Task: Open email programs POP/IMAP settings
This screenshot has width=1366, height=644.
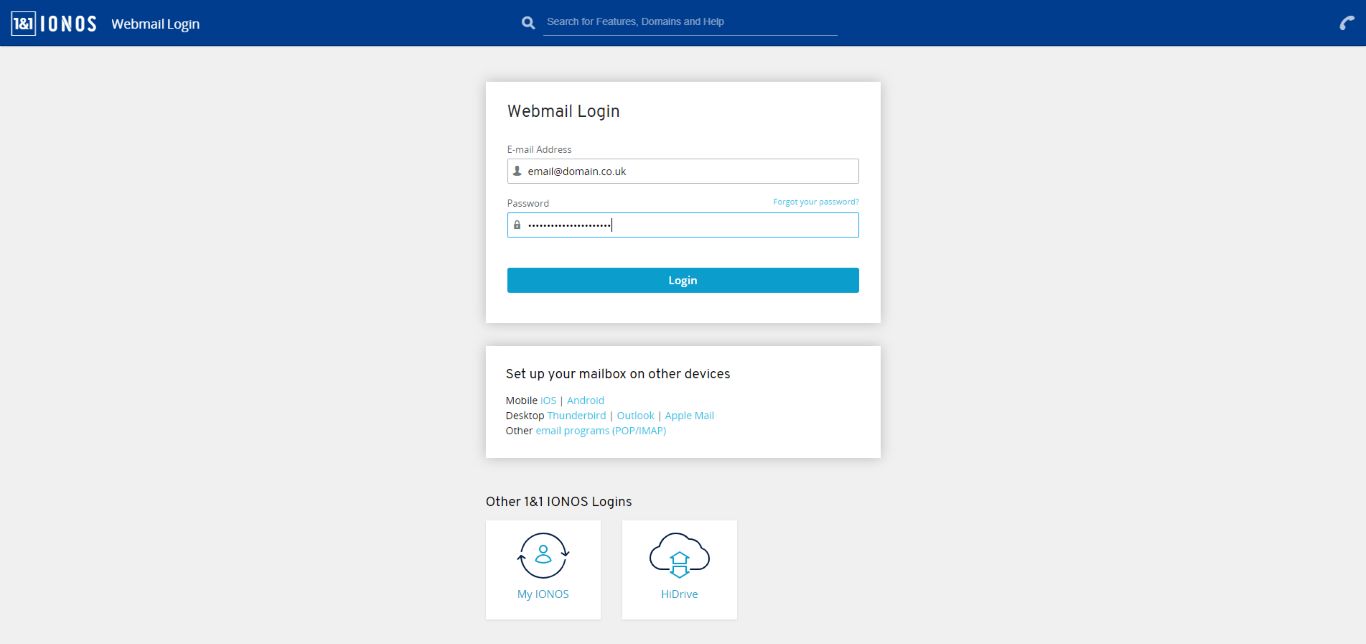Action: point(601,430)
